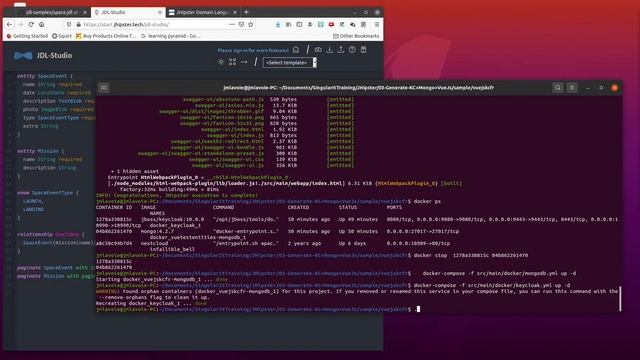The image size is (640, 360).
Task: Click the terminal command prompt cursor
Action: point(418,309)
